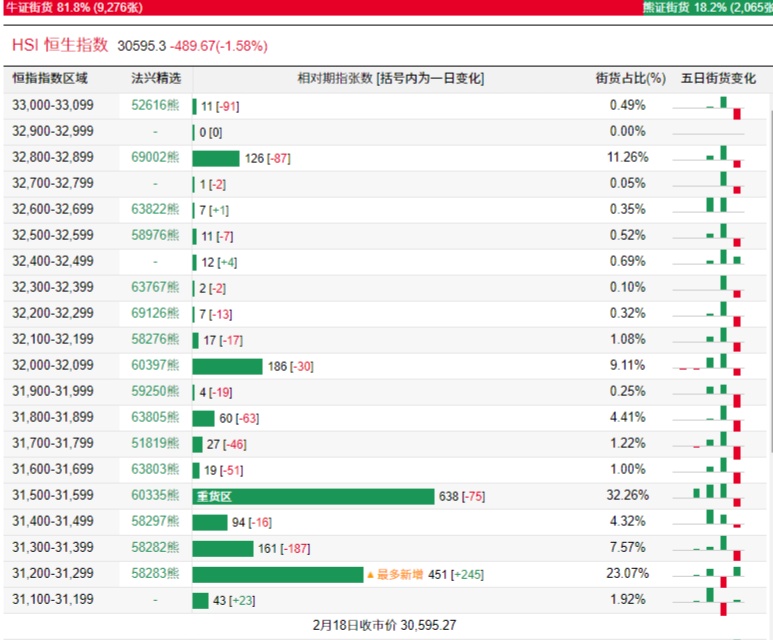
Task: Click the red 牛证街货 81.8% bar
Action: point(323,7)
